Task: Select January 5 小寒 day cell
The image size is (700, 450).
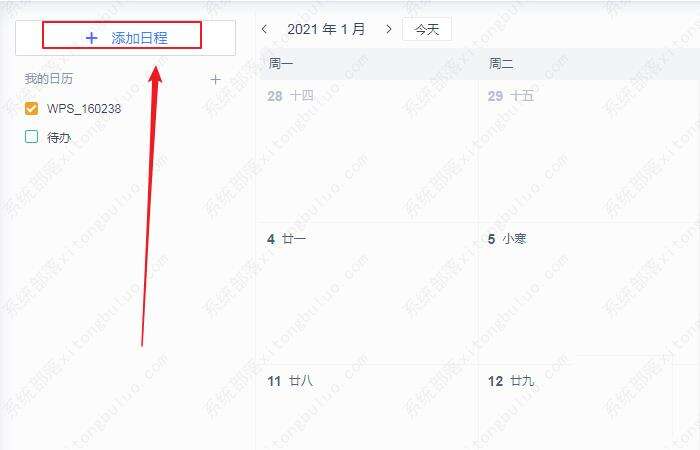Action: tap(589, 293)
